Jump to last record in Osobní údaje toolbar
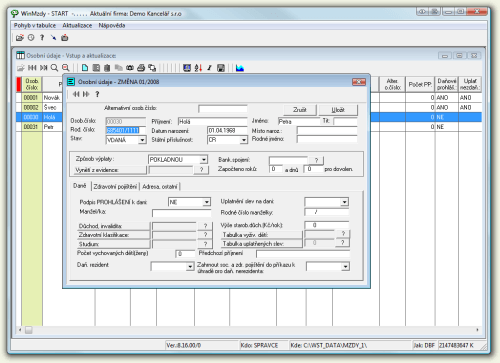Screen dimensions: 500x363 [x=43, y=68]
